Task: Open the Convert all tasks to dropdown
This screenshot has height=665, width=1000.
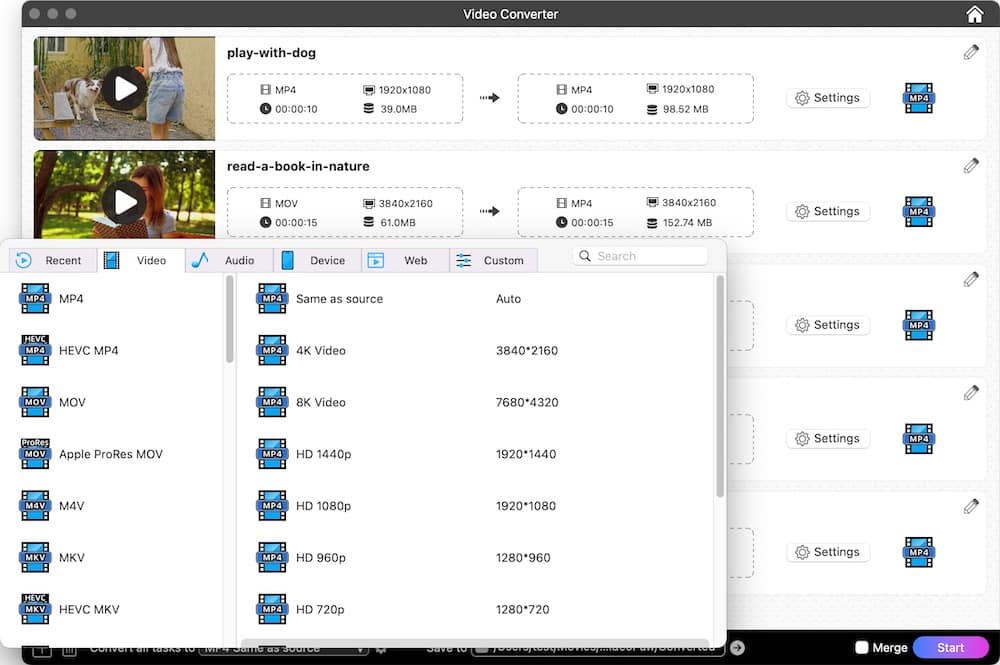Action: 283,648
